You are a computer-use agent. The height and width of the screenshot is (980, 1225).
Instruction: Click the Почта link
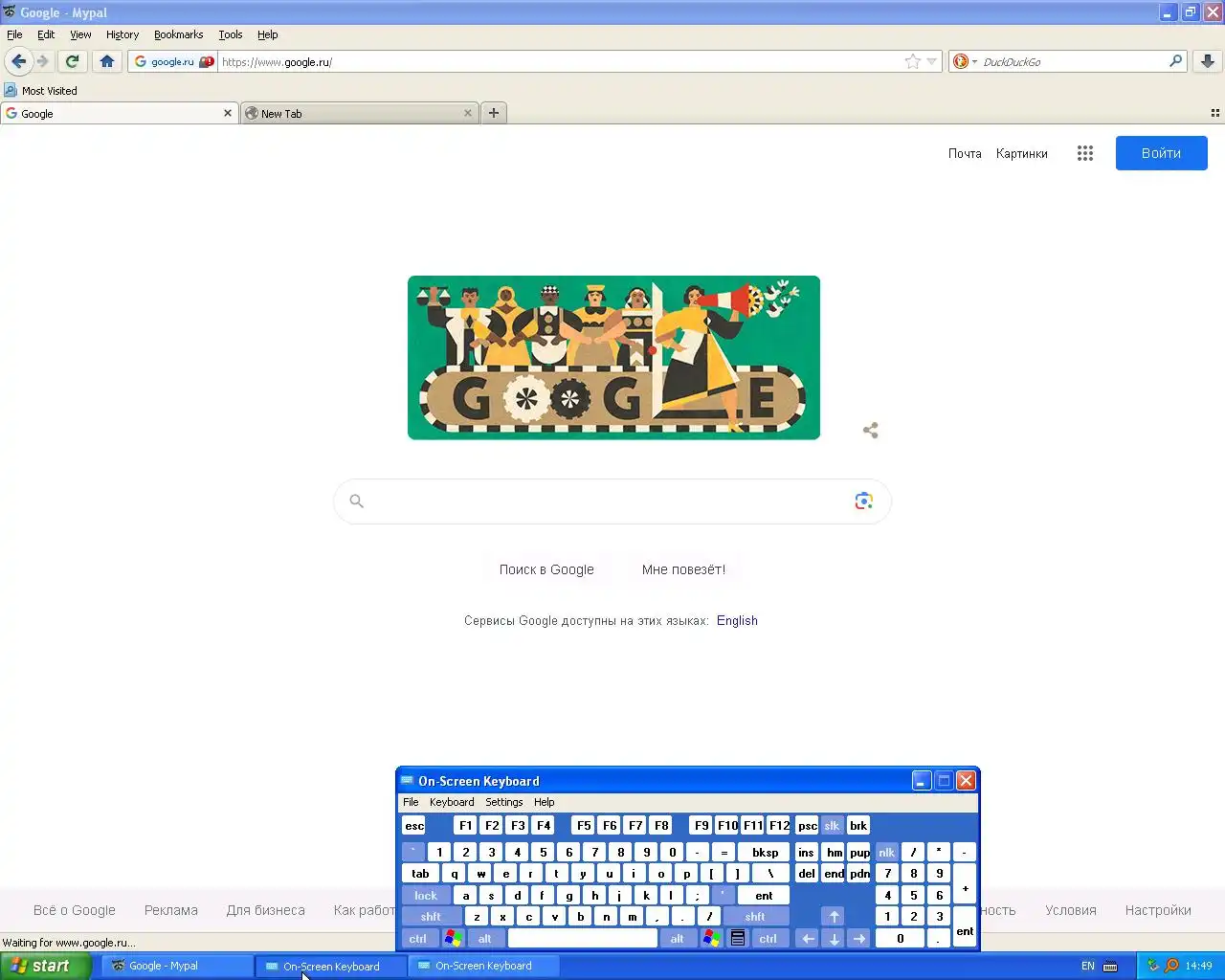[965, 153]
